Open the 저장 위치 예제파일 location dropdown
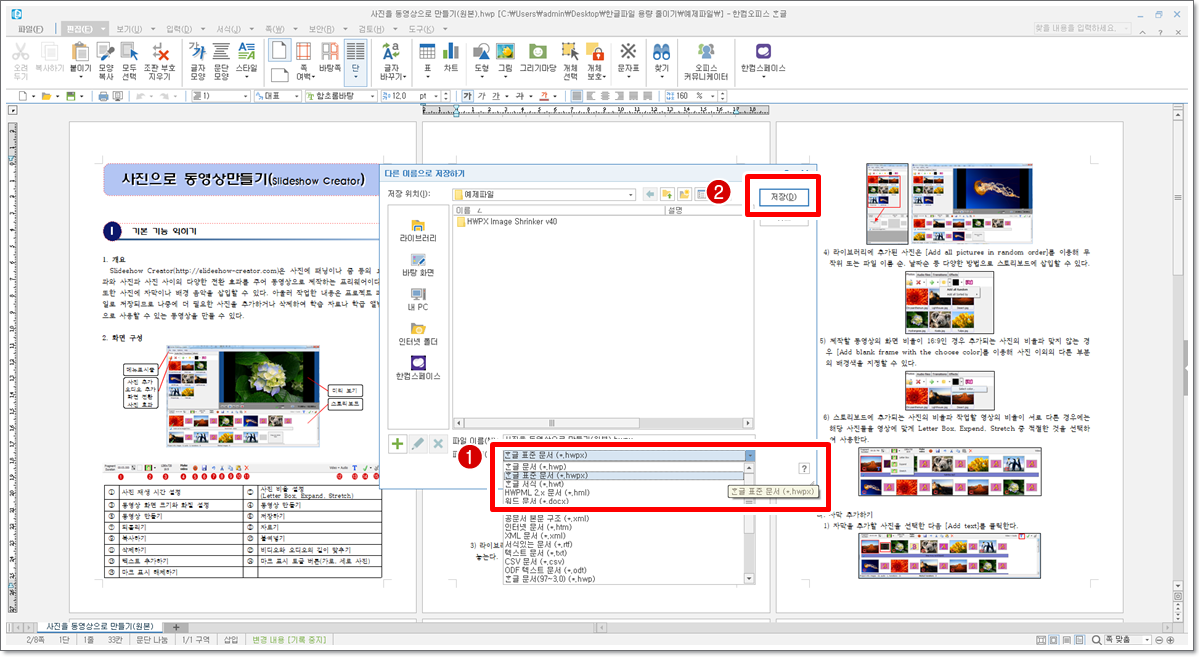 click(x=632, y=194)
